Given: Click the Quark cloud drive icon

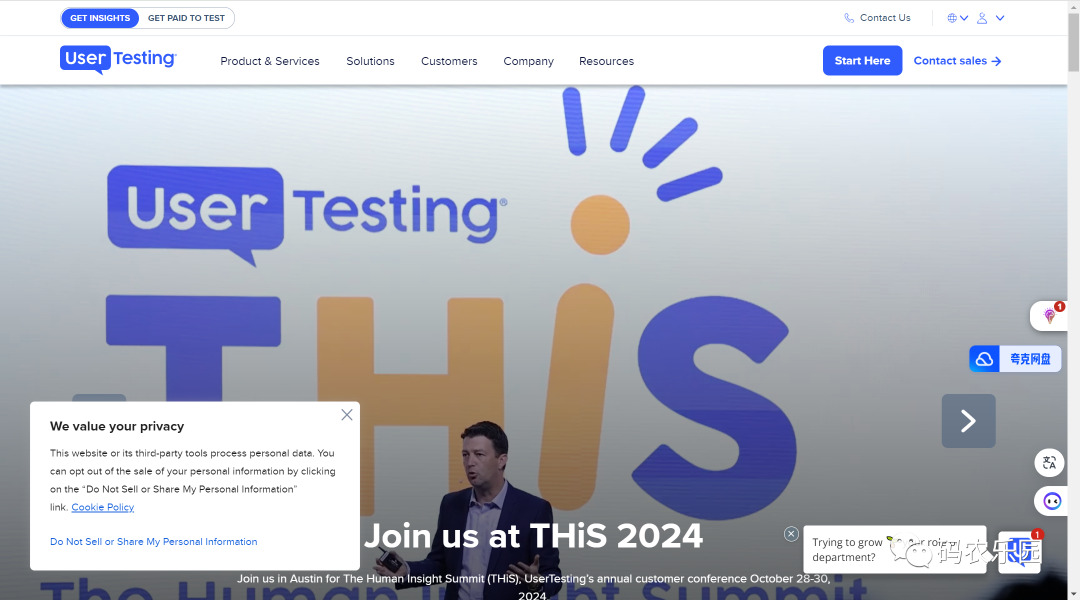Looking at the screenshot, I should pos(984,359).
